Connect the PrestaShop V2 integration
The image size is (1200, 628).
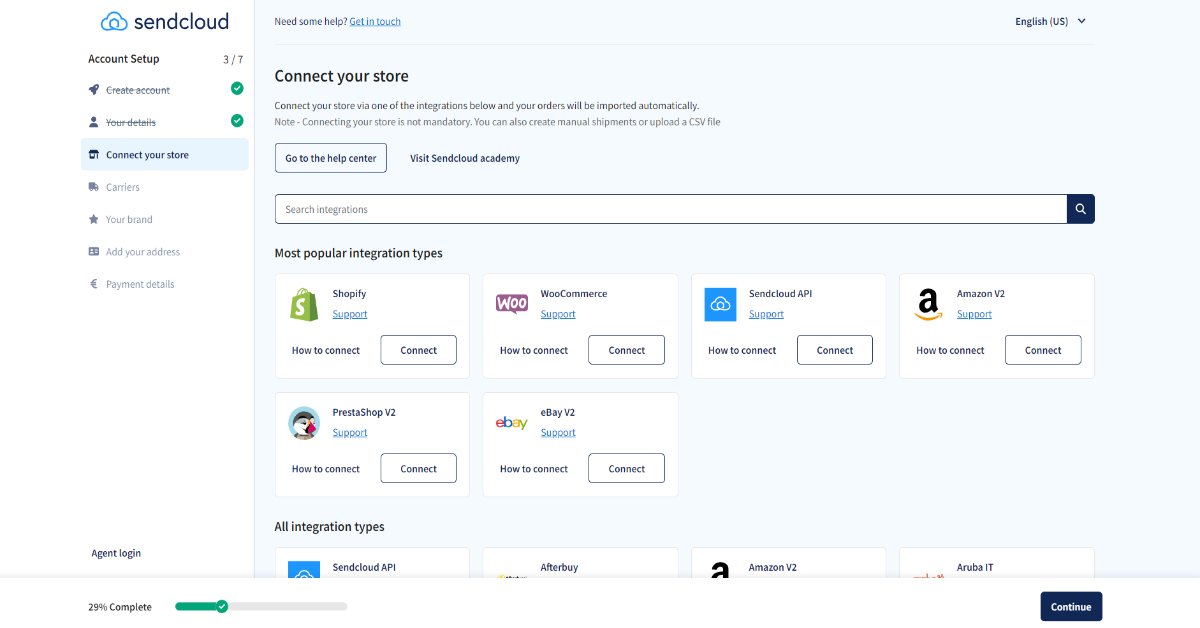419,469
